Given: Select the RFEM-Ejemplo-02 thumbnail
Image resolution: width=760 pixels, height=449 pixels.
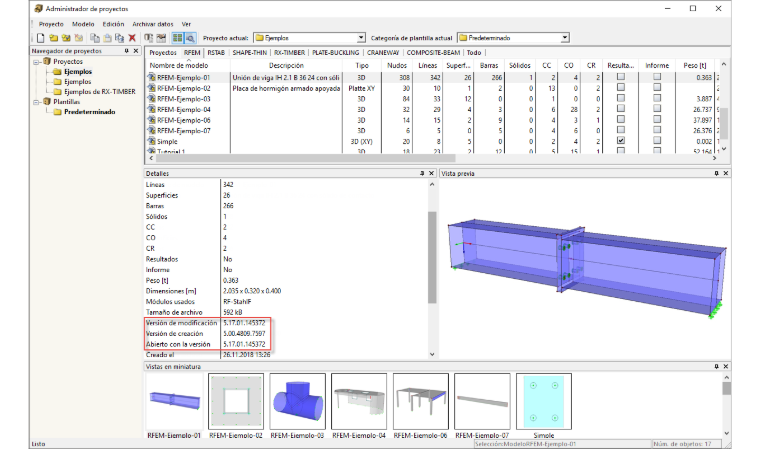Looking at the screenshot, I should (x=236, y=401).
